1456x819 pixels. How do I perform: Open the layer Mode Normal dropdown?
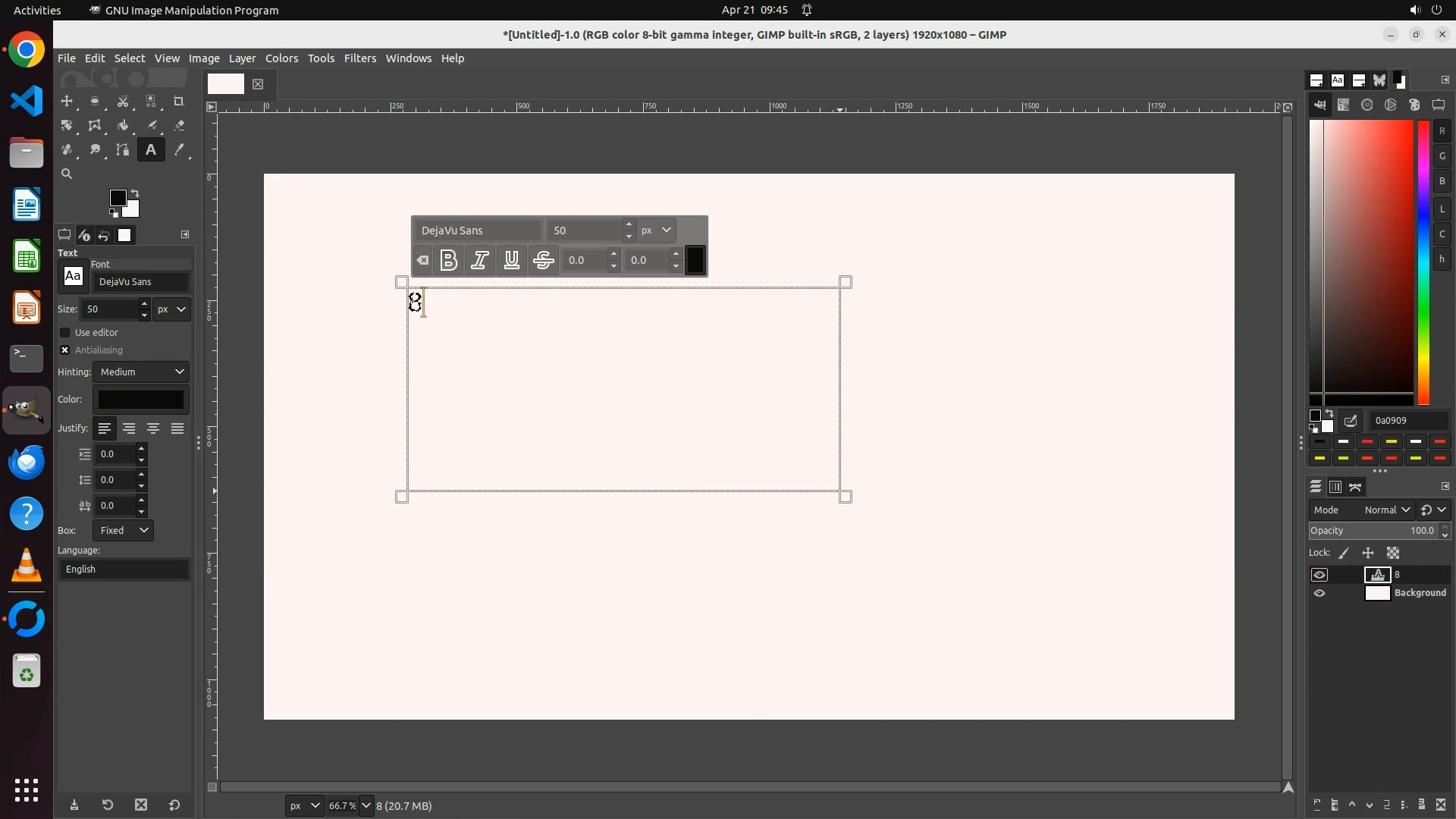(x=1387, y=510)
